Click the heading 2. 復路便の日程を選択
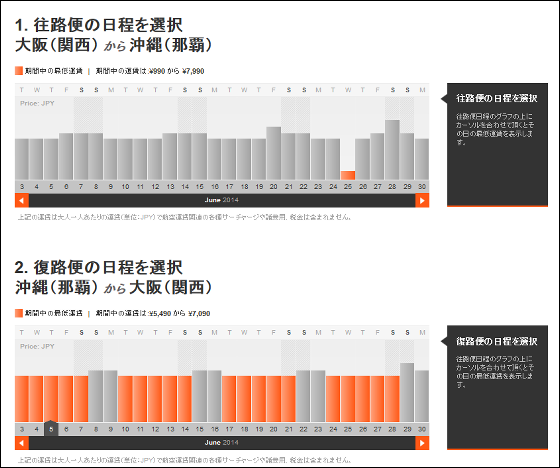Image resolution: width=560 pixels, height=468 pixels. (x=99, y=268)
